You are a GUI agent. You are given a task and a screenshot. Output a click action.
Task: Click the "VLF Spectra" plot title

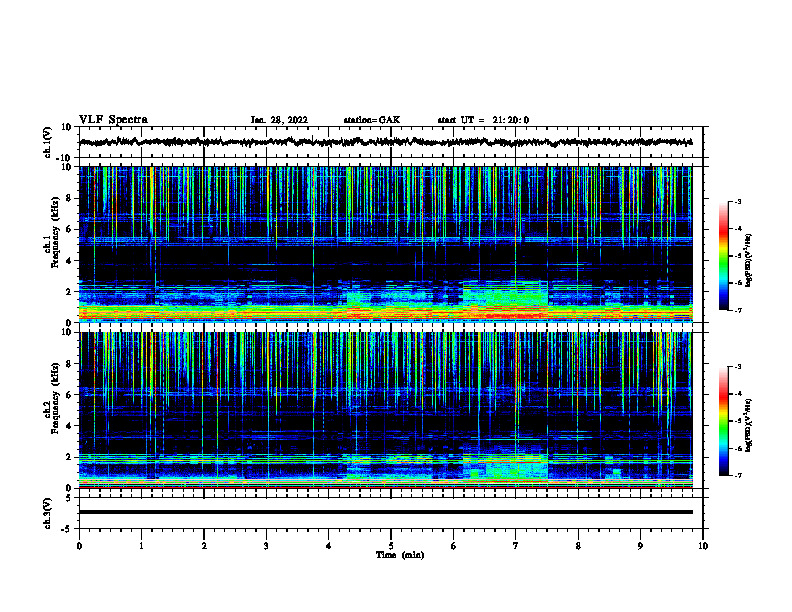113,119
